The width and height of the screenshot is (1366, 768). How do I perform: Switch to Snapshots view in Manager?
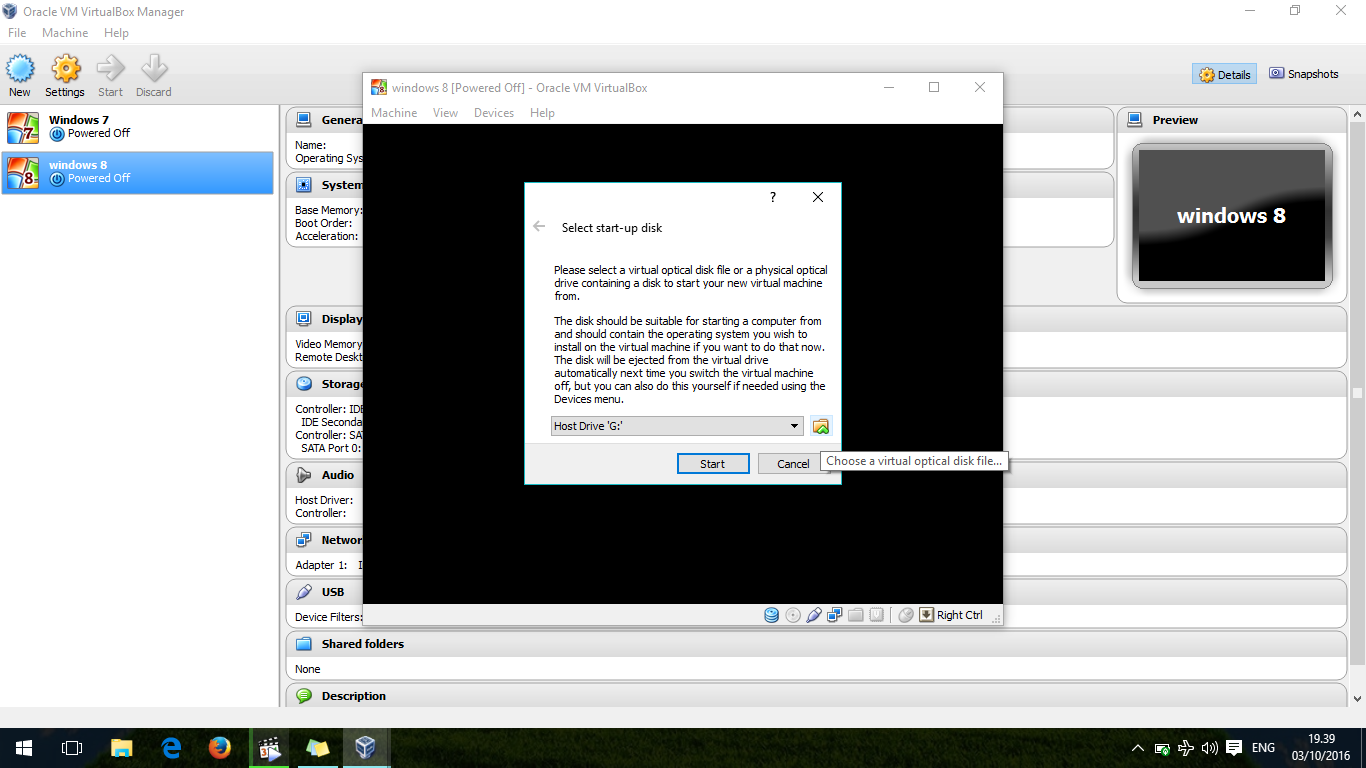1304,74
